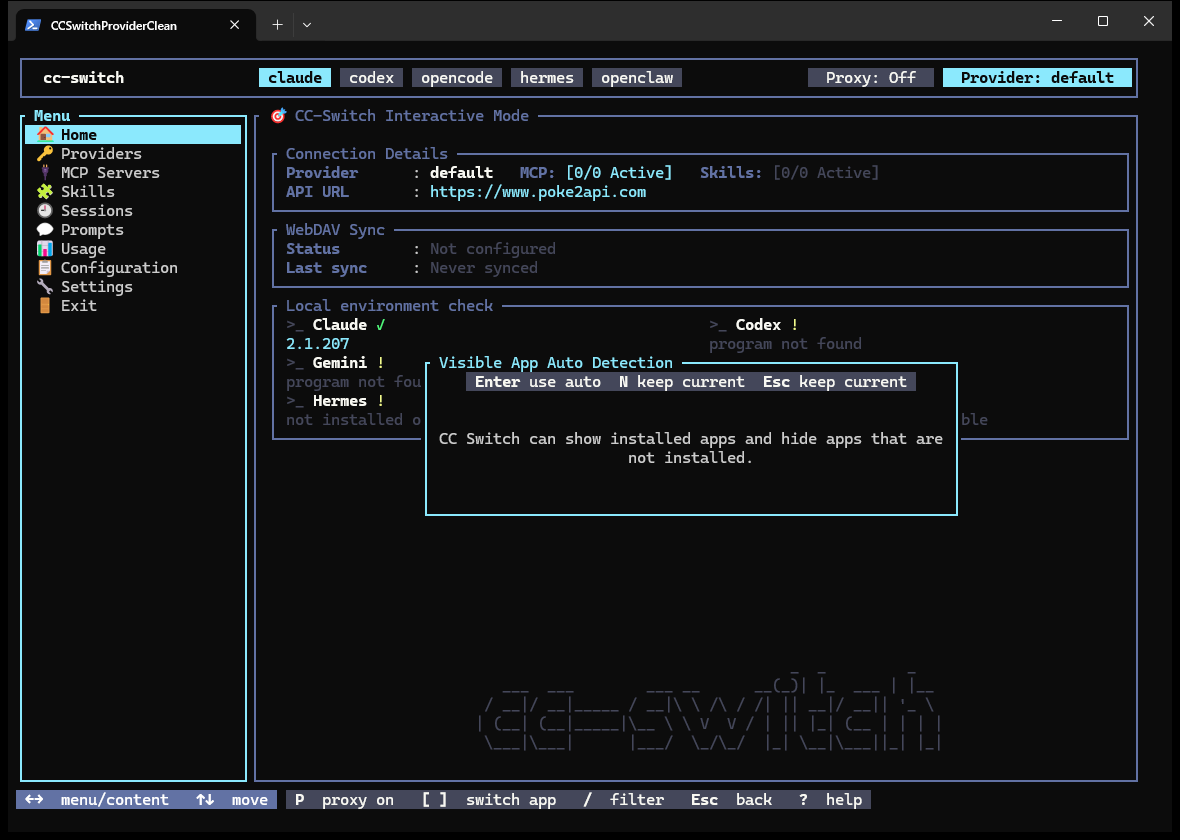
Task: Click the Claude version '2.1.207'
Action: (318, 343)
